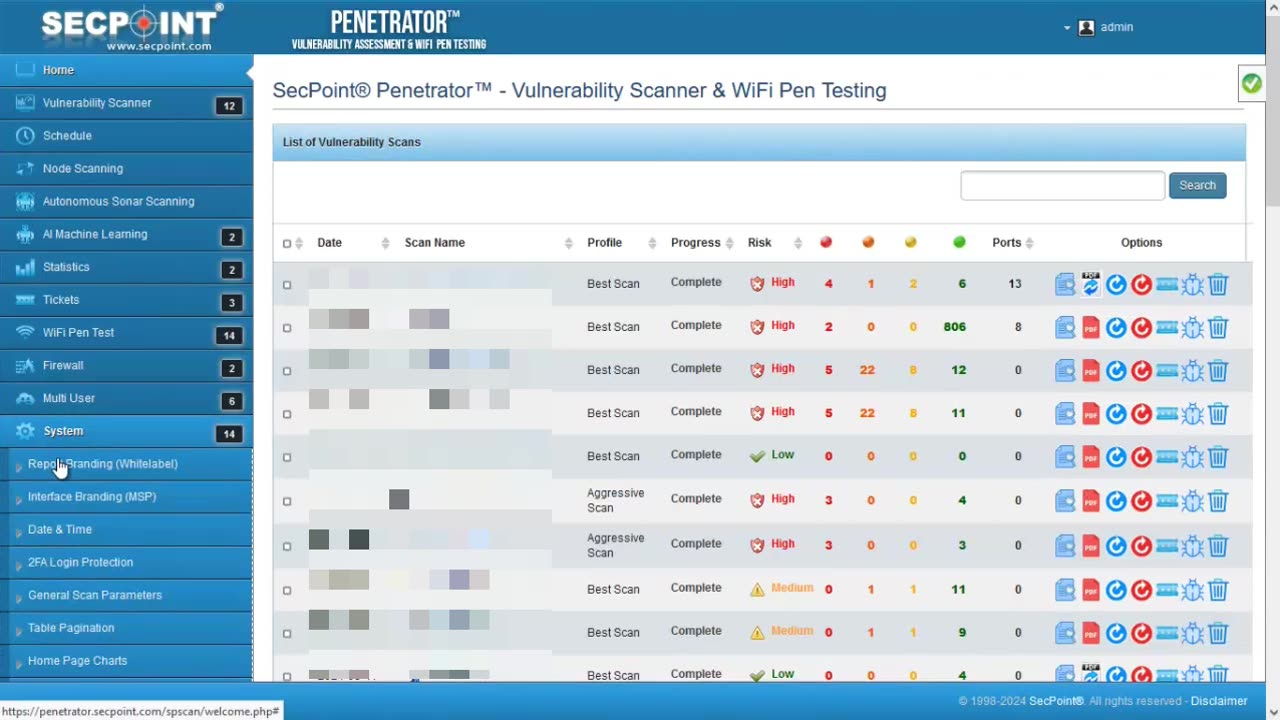Open ticket icon in the 13-ports scan row
Screen dimensions: 1280x720
pyautogui.click(x=1167, y=285)
